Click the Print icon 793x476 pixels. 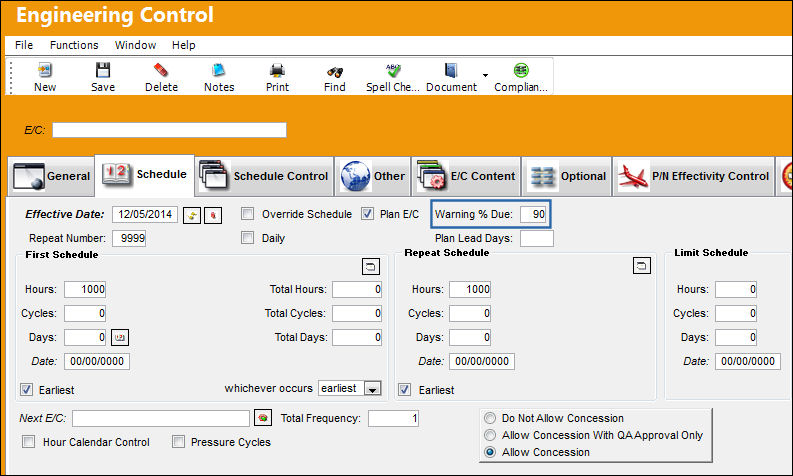(x=277, y=70)
